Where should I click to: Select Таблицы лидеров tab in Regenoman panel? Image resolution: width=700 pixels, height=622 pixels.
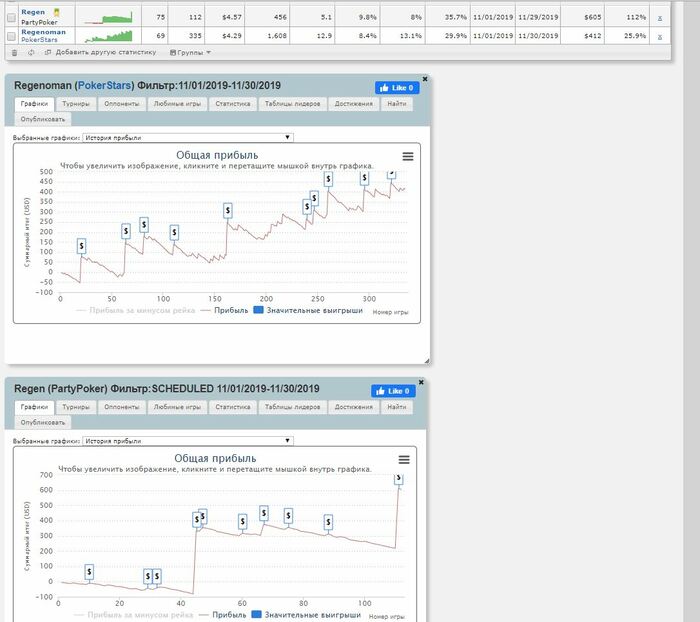[292, 104]
